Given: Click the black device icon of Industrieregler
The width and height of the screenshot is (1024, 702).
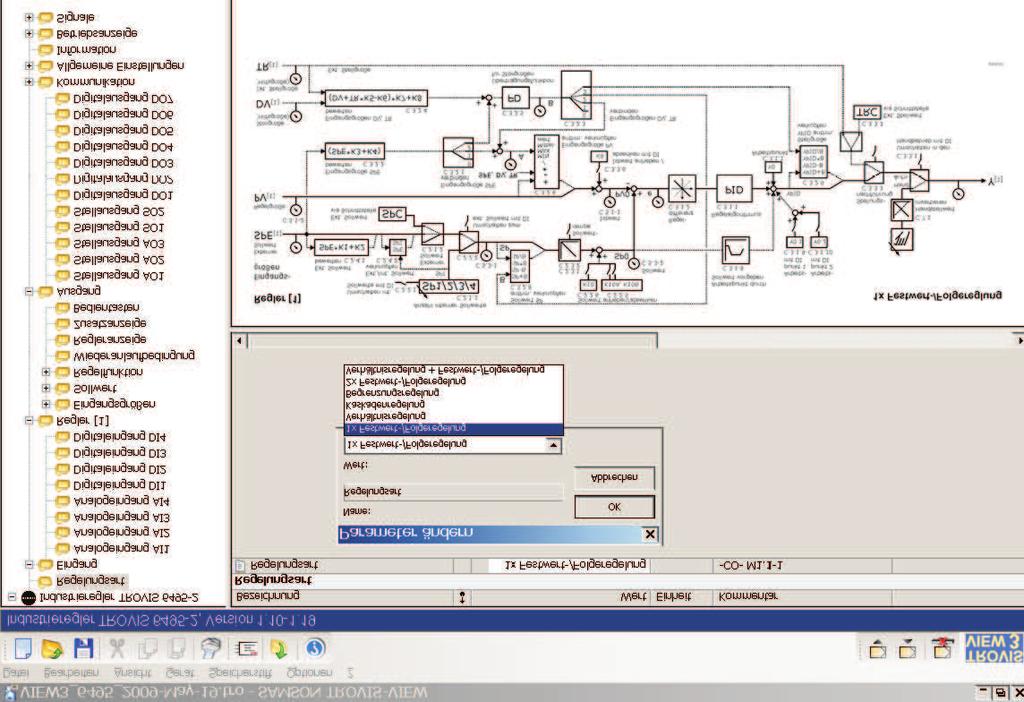Looking at the screenshot, I should pyautogui.click(x=29, y=598).
